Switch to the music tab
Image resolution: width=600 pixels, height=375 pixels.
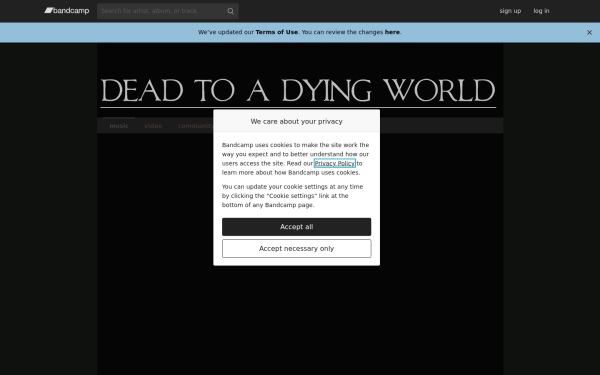(119, 126)
